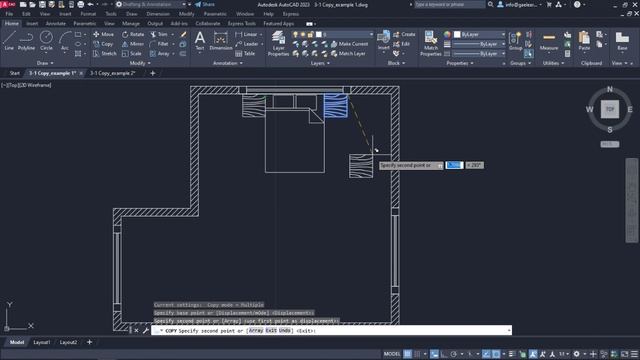Open the Parametric ribbon tab
The width and height of the screenshot is (640, 360).
pos(84,24)
